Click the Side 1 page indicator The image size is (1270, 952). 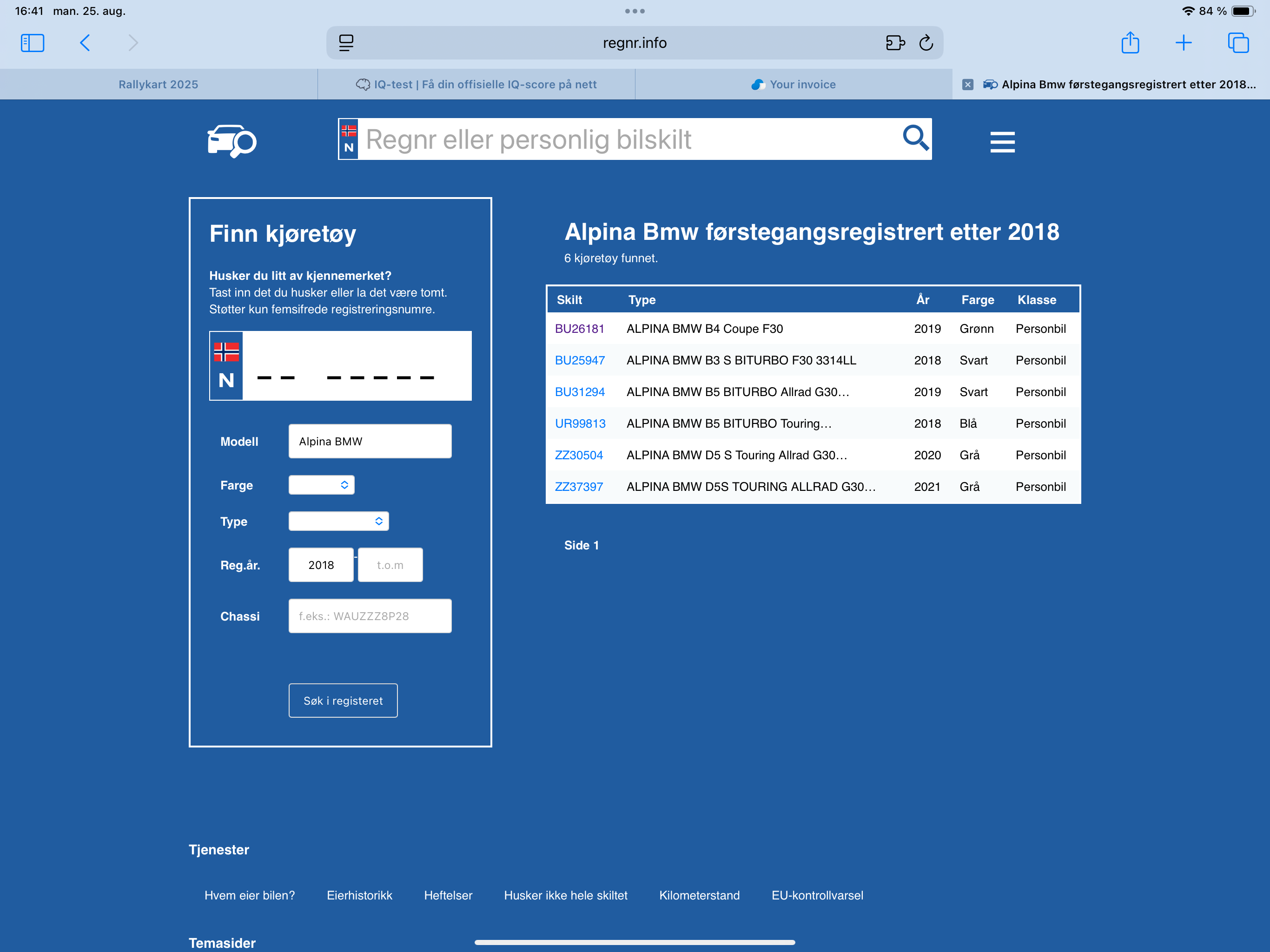click(x=581, y=545)
